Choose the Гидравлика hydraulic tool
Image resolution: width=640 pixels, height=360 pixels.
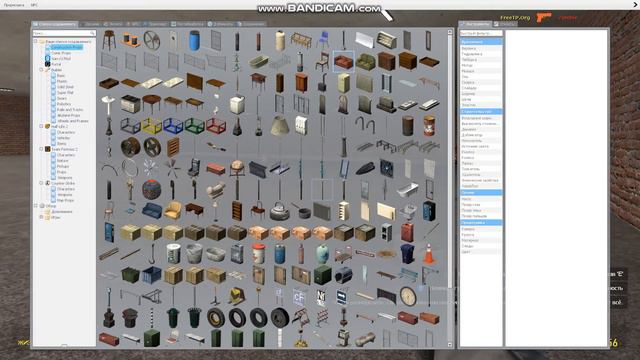pos(481,54)
